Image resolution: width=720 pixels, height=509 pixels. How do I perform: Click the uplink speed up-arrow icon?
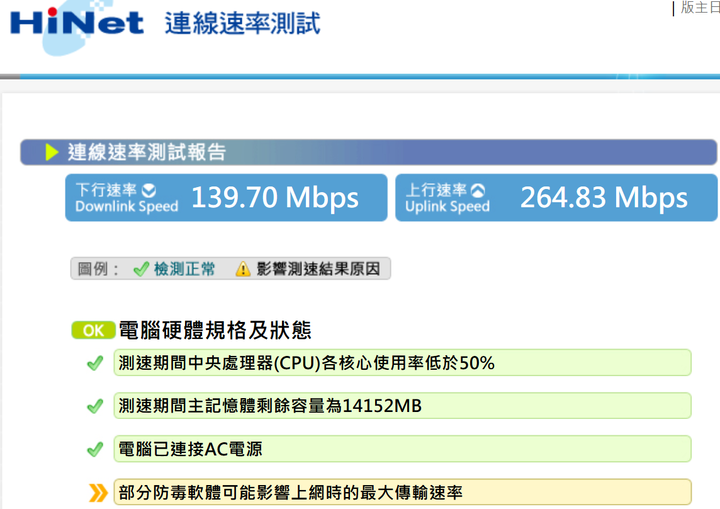point(478,190)
